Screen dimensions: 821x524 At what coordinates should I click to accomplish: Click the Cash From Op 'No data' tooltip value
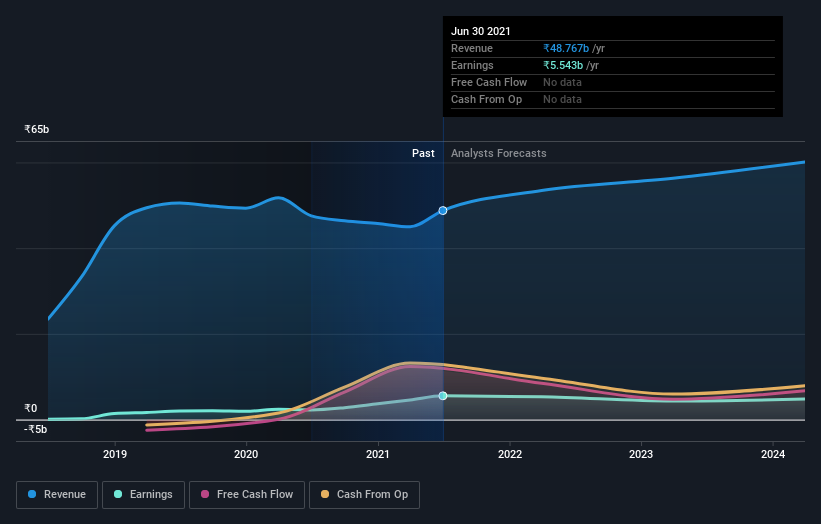(x=562, y=99)
